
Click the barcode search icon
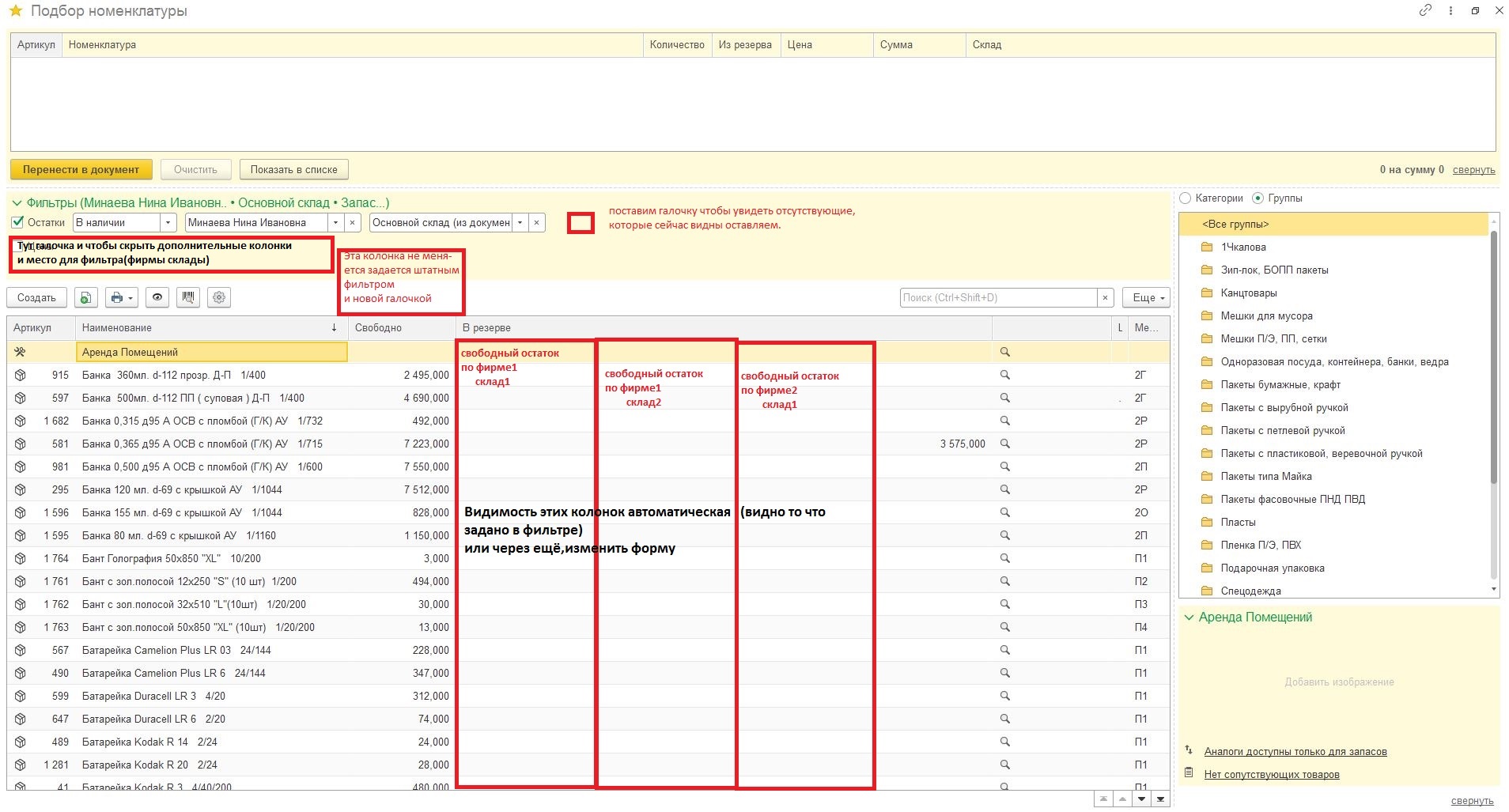(x=188, y=297)
